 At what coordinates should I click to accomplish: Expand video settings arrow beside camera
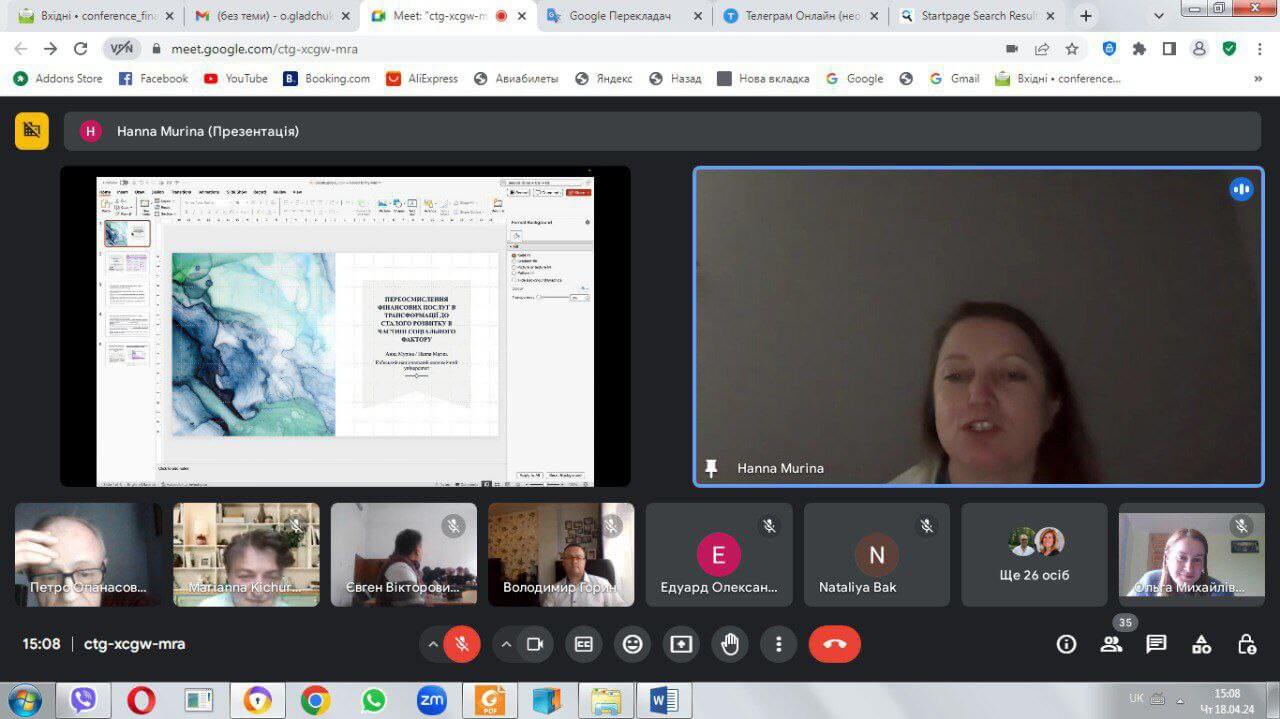click(x=506, y=645)
